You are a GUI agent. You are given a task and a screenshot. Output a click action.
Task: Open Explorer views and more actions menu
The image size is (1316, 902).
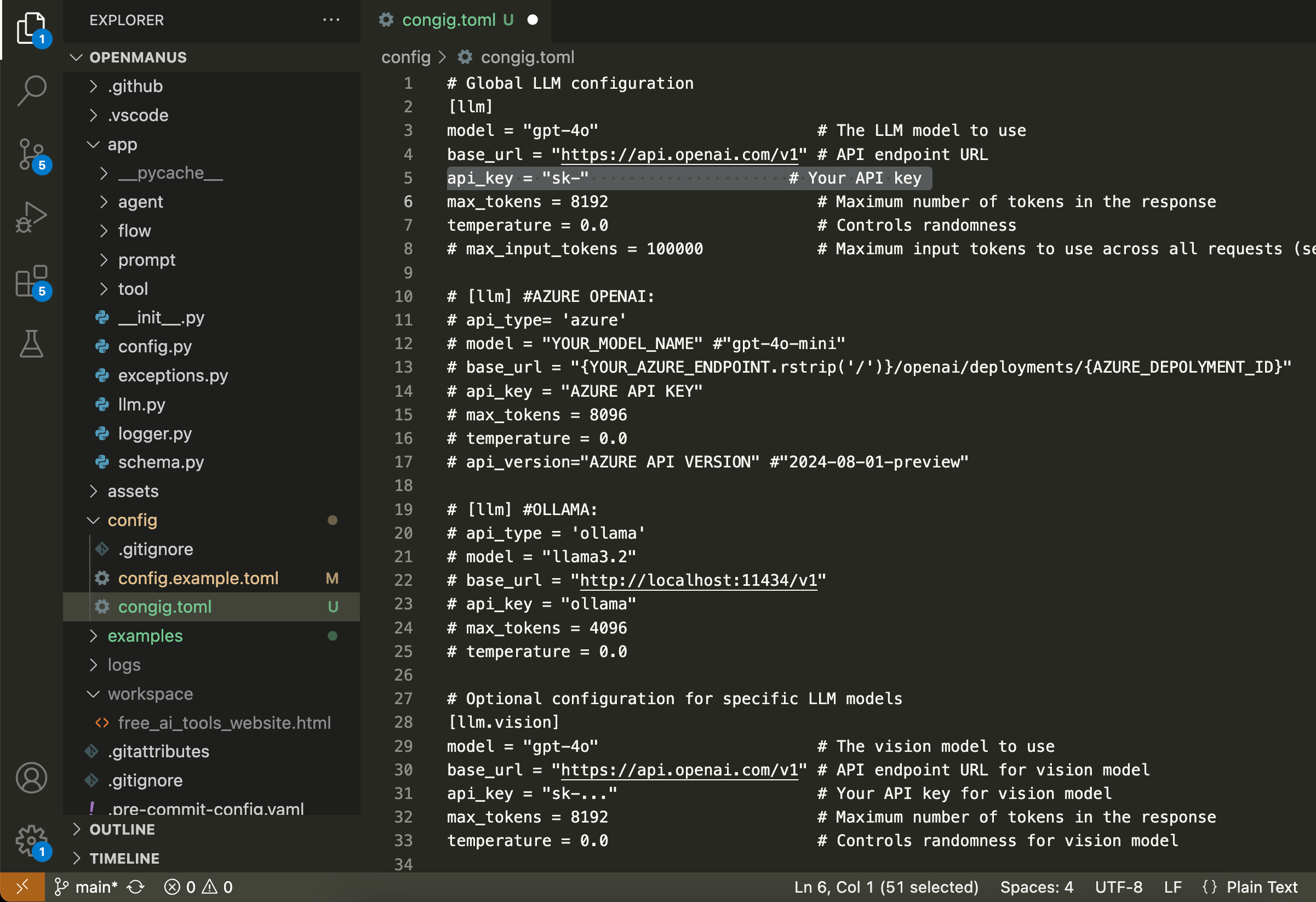pos(331,20)
